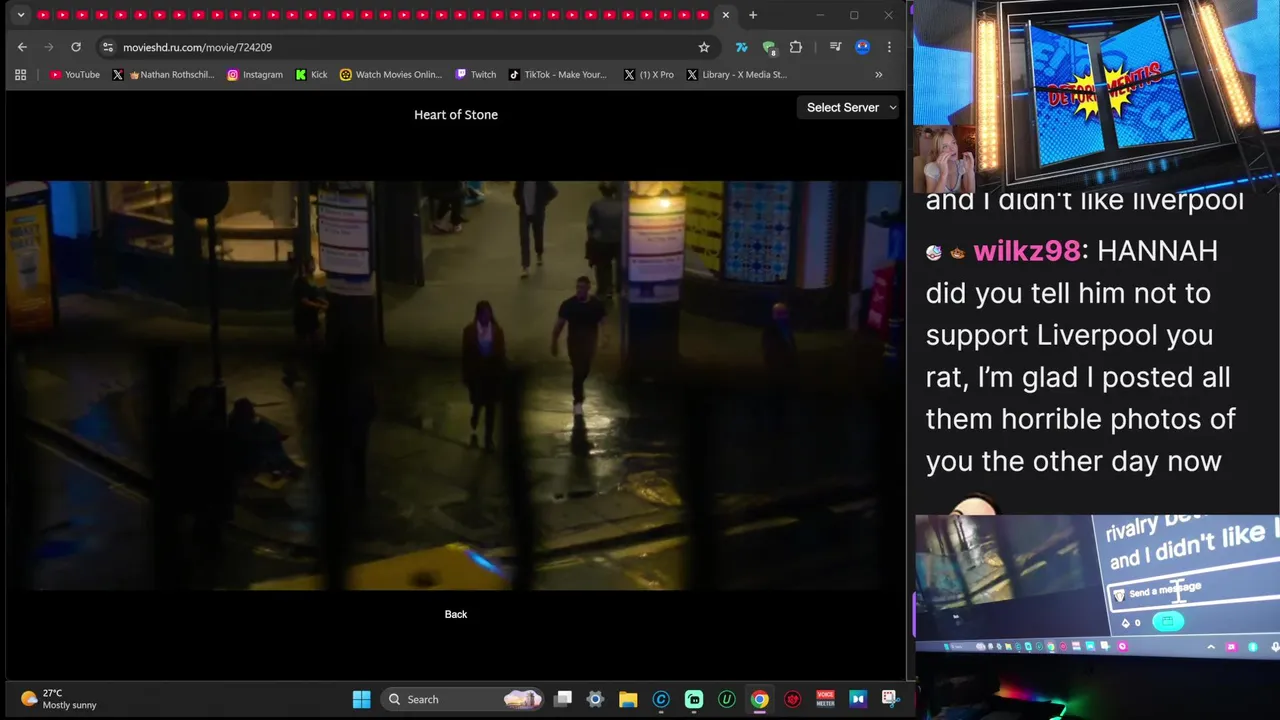Bookmark this page with star icon
1280x720 pixels.
pyautogui.click(x=704, y=47)
